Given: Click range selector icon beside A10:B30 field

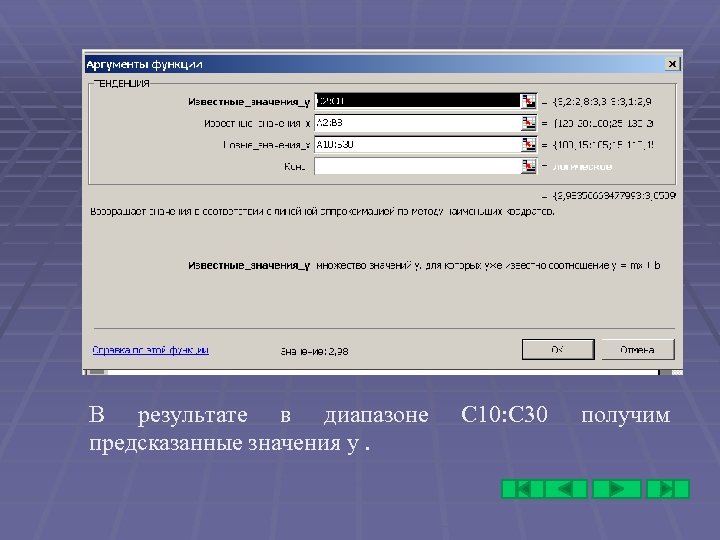Looking at the screenshot, I should point(529,145).
